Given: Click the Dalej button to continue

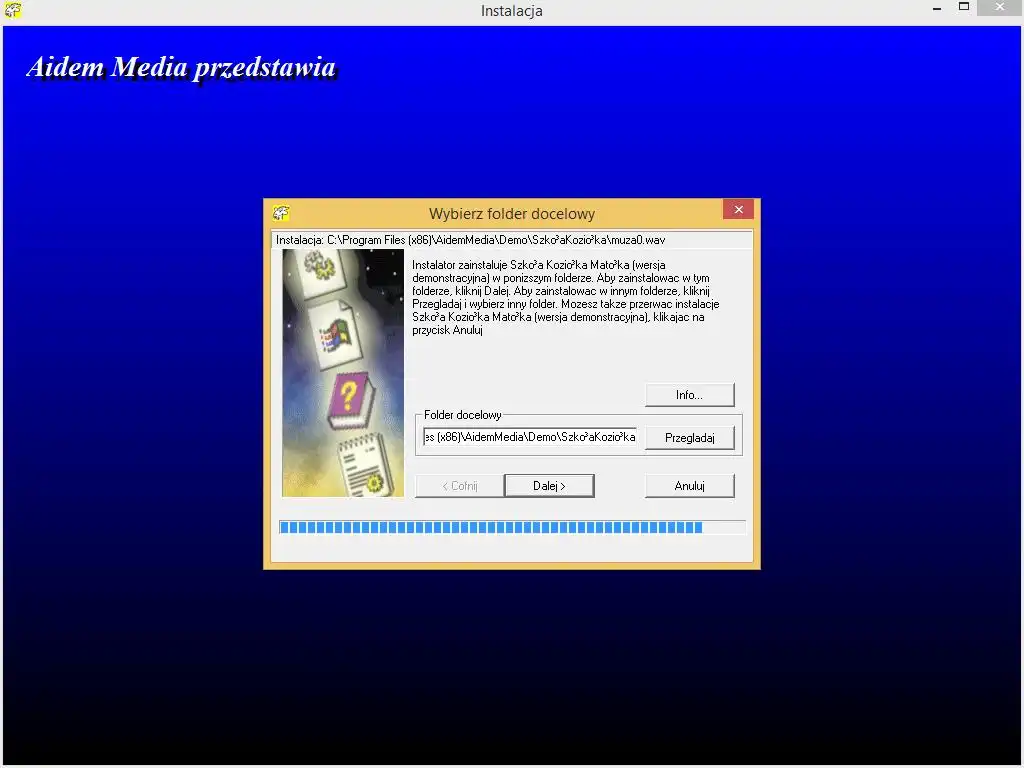Looking at the screenshot, I should coord(549,486).
